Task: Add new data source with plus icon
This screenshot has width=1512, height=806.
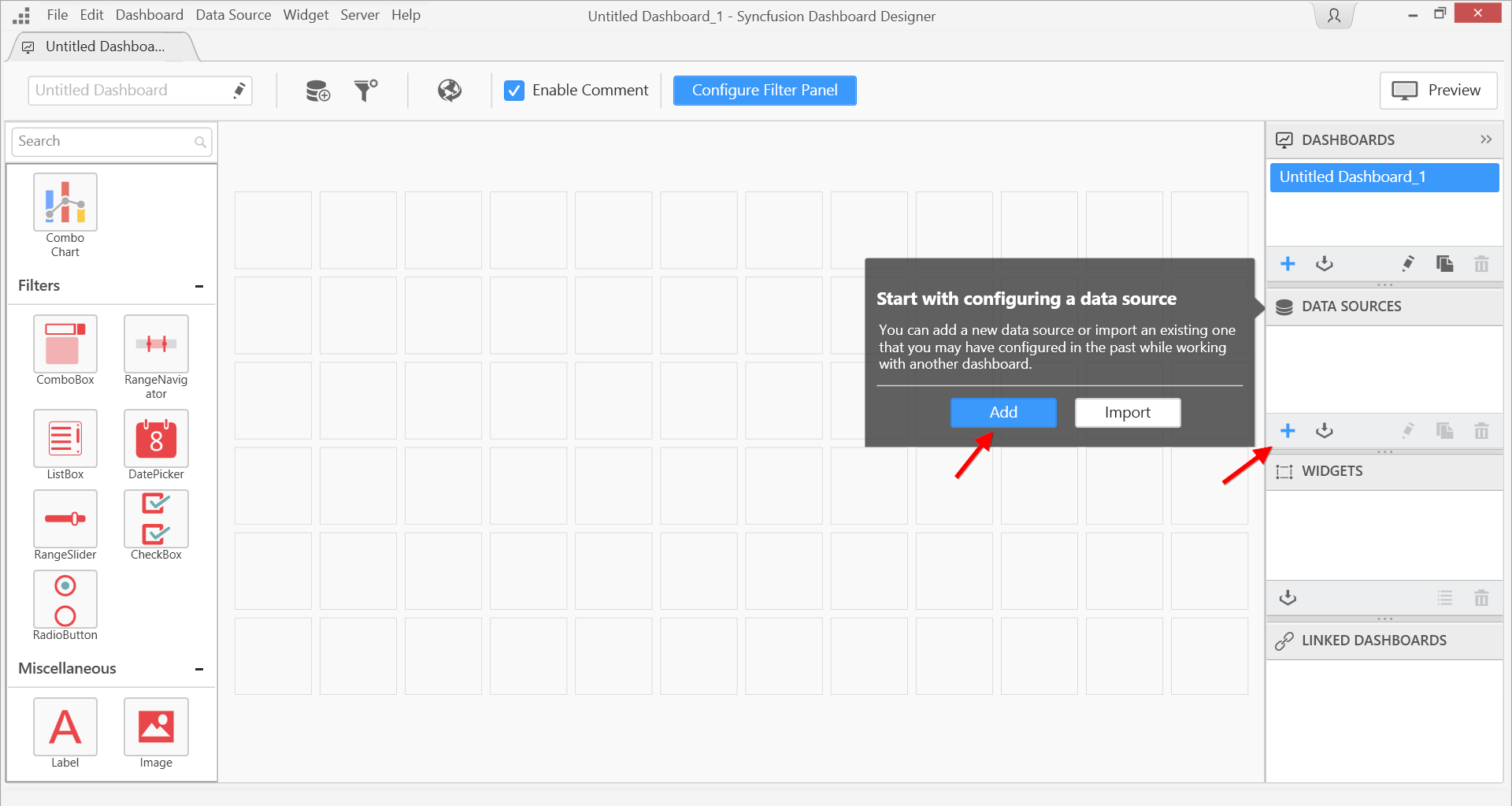Action: point(1288,431)
